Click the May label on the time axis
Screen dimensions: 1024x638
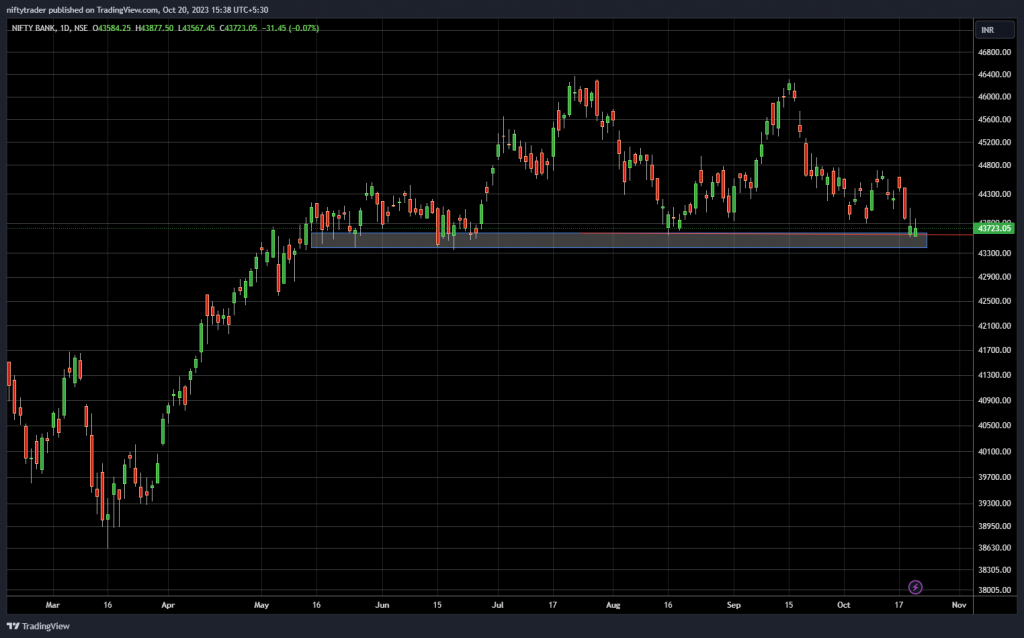point(261,605)
